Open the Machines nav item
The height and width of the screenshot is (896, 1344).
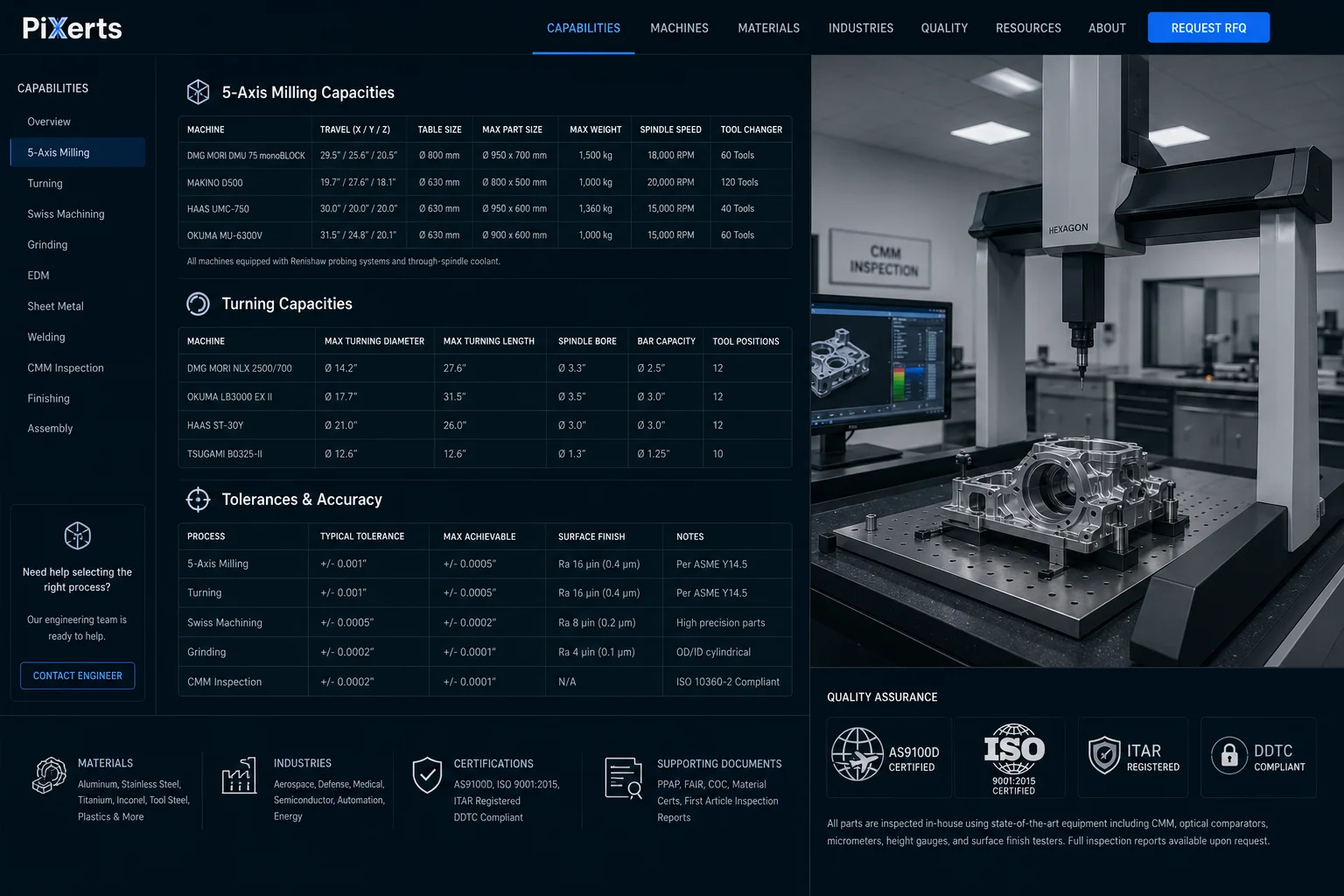click(x=679, y=28)
